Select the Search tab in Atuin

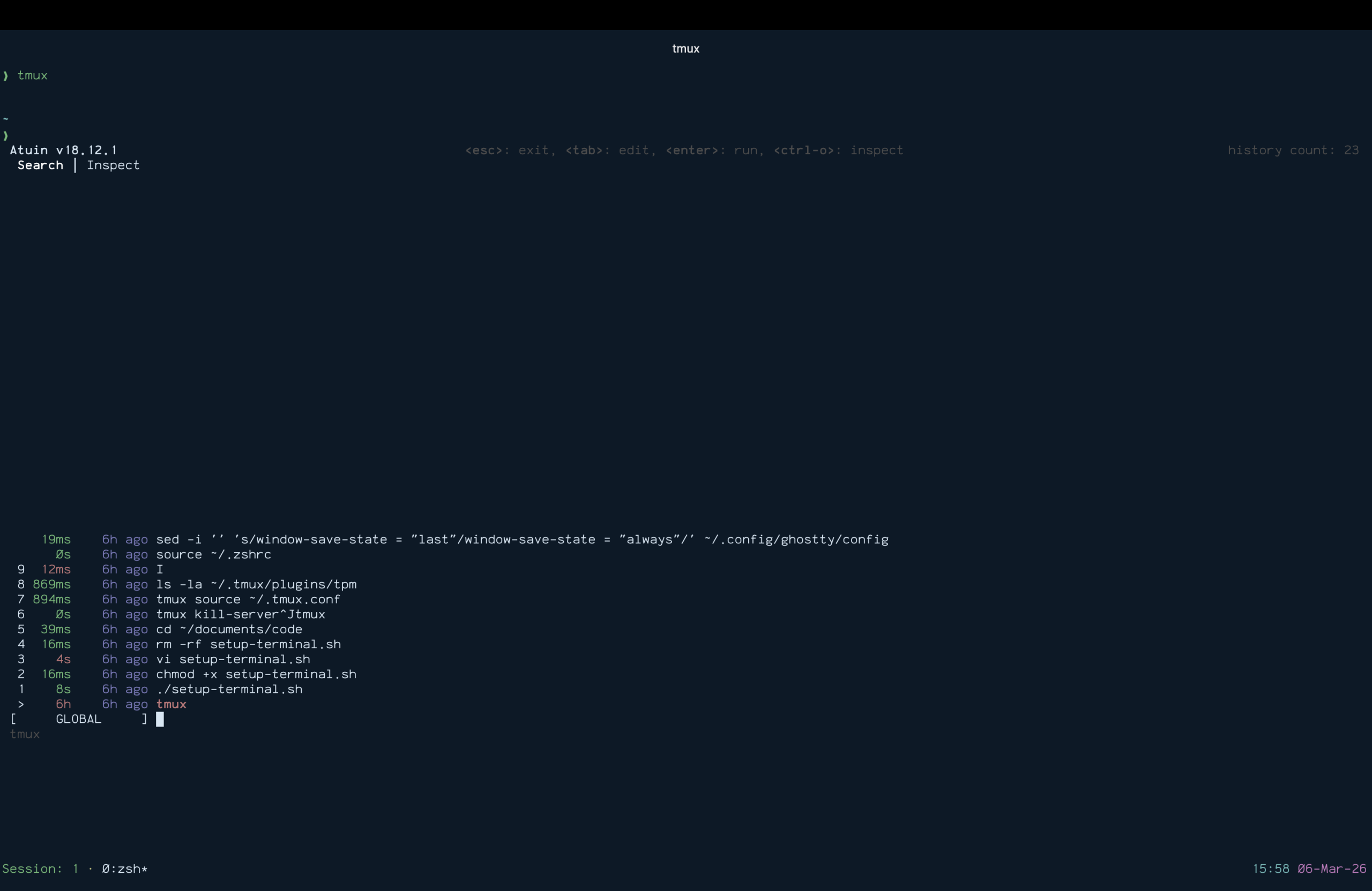point(40,166)
